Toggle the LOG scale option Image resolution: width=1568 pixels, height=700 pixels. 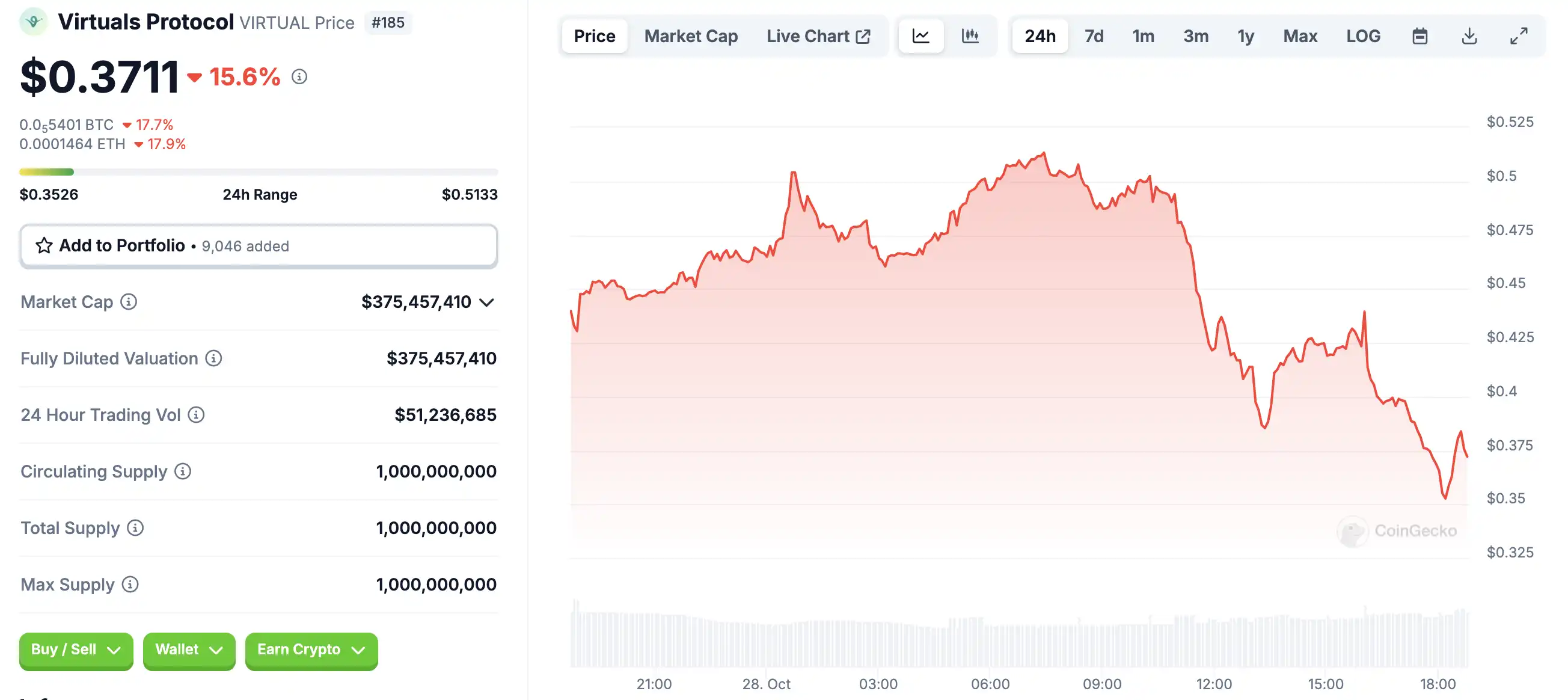pyautogui.click(x=1363, y=37)
